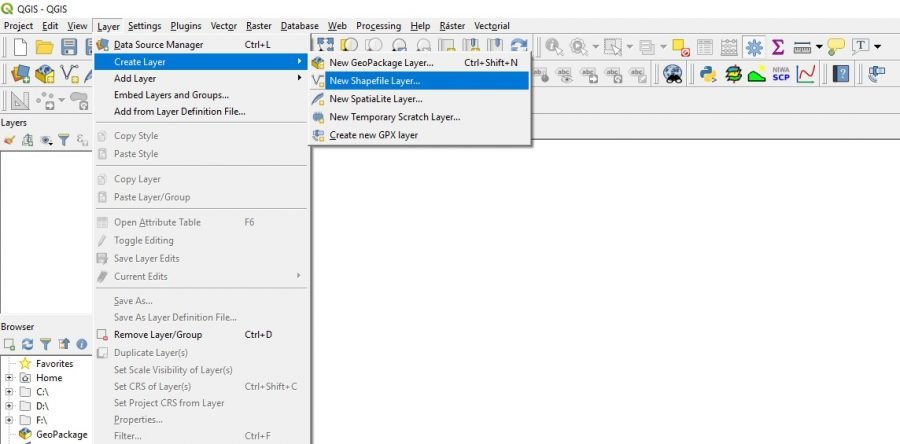Click the Statistical Summary sigma icon
Screen dimensions: 900x444
pyautogui.click(x=778, y=46)
